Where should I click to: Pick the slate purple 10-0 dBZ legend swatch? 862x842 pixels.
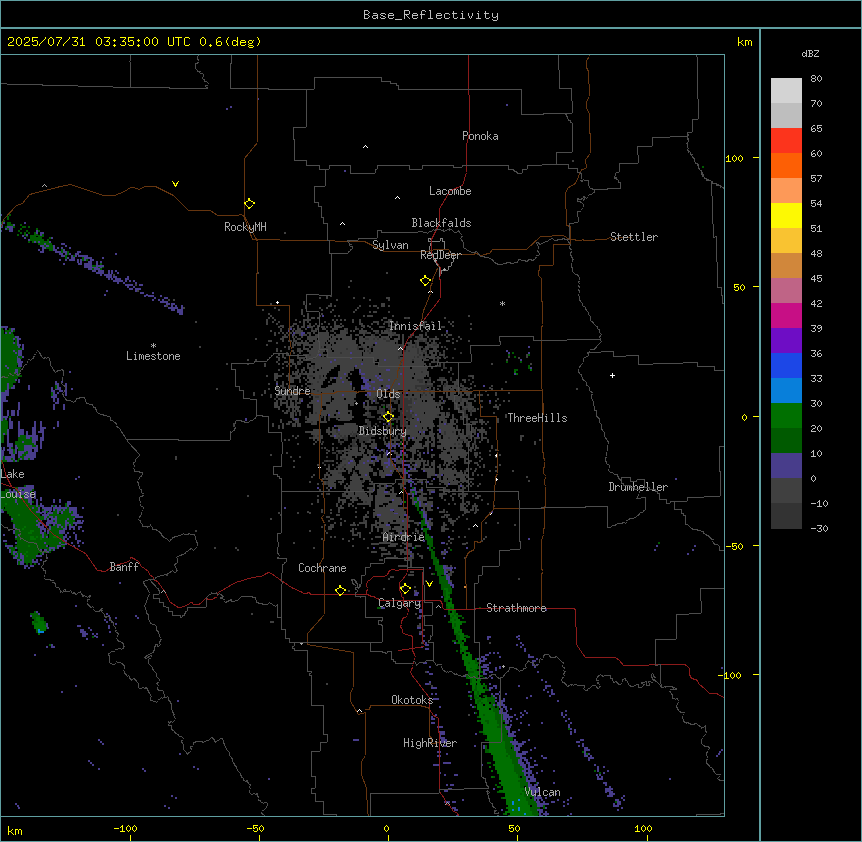786,466
